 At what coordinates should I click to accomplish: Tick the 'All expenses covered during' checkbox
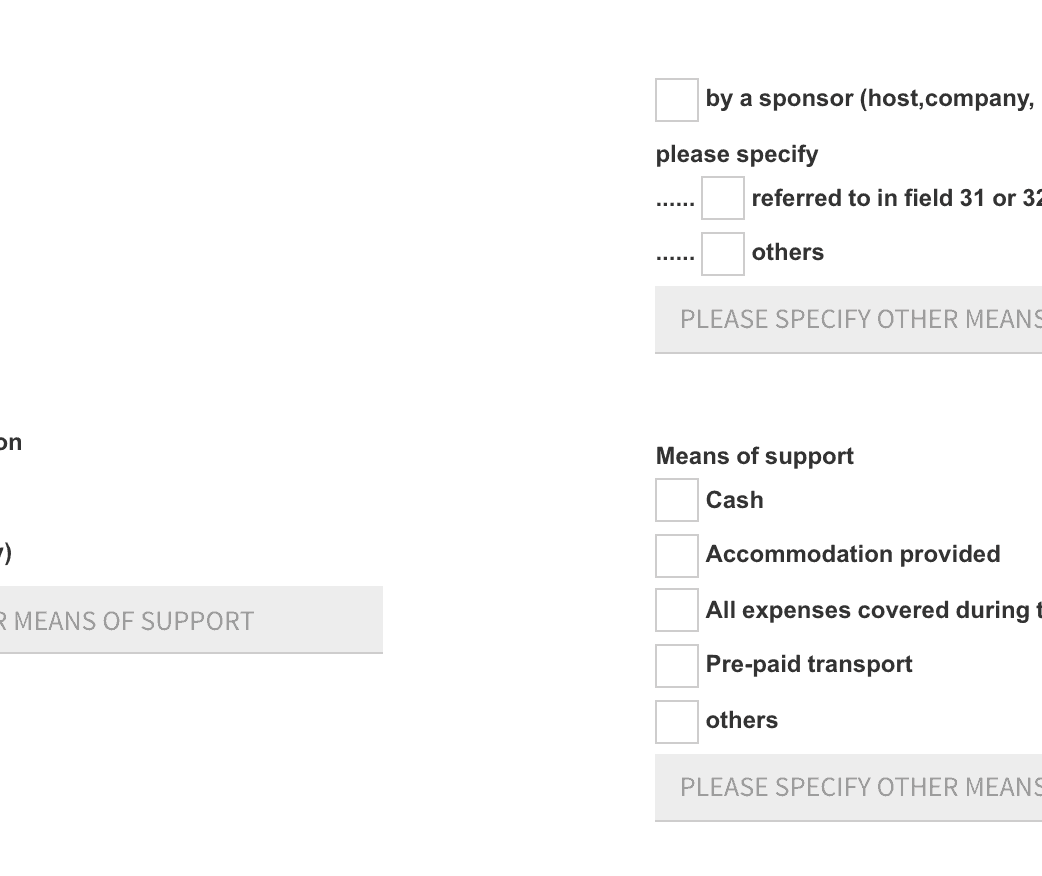point(677,610)
